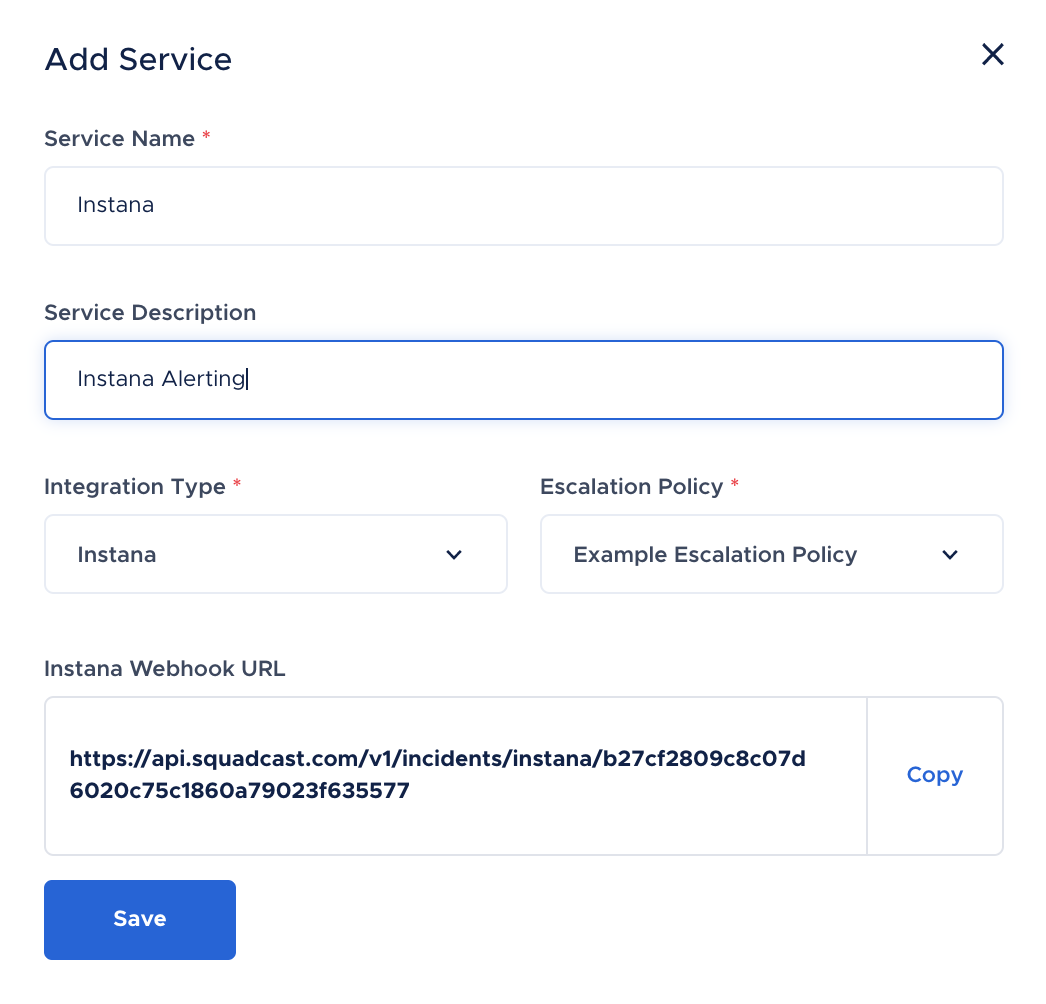Click the Integration Type label
The height and width of the screenshot is (1004, 1046).
pyautogui.click(x=135, y=486)
